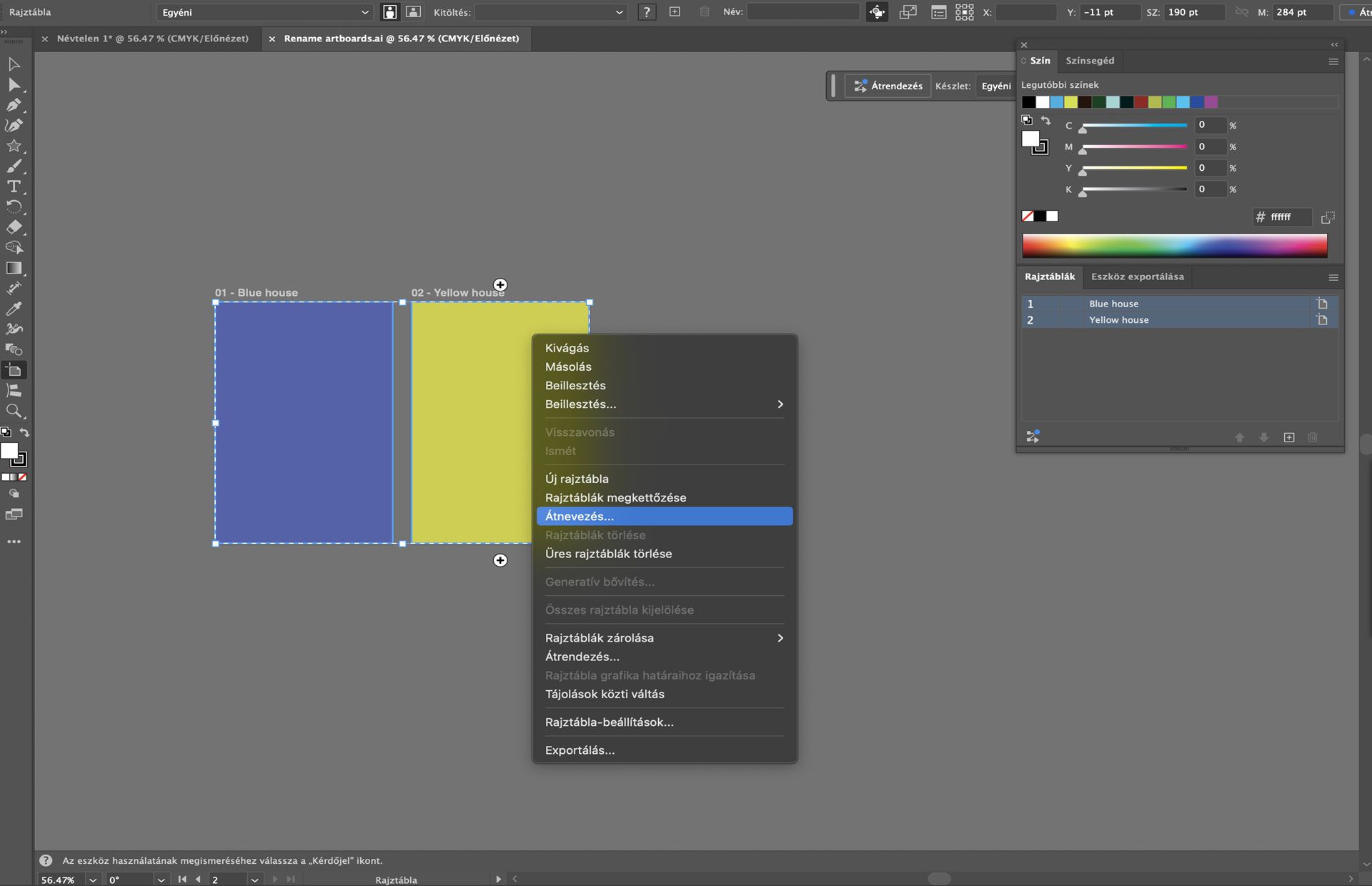
Task: Choose portrait orientation in control bar
Action: [x=389, y=12]
